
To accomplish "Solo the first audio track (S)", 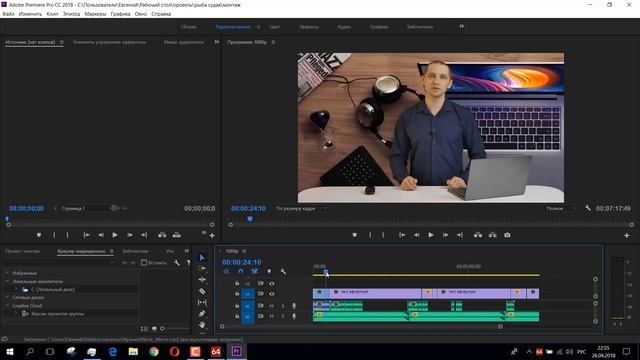I will (283, 306).
